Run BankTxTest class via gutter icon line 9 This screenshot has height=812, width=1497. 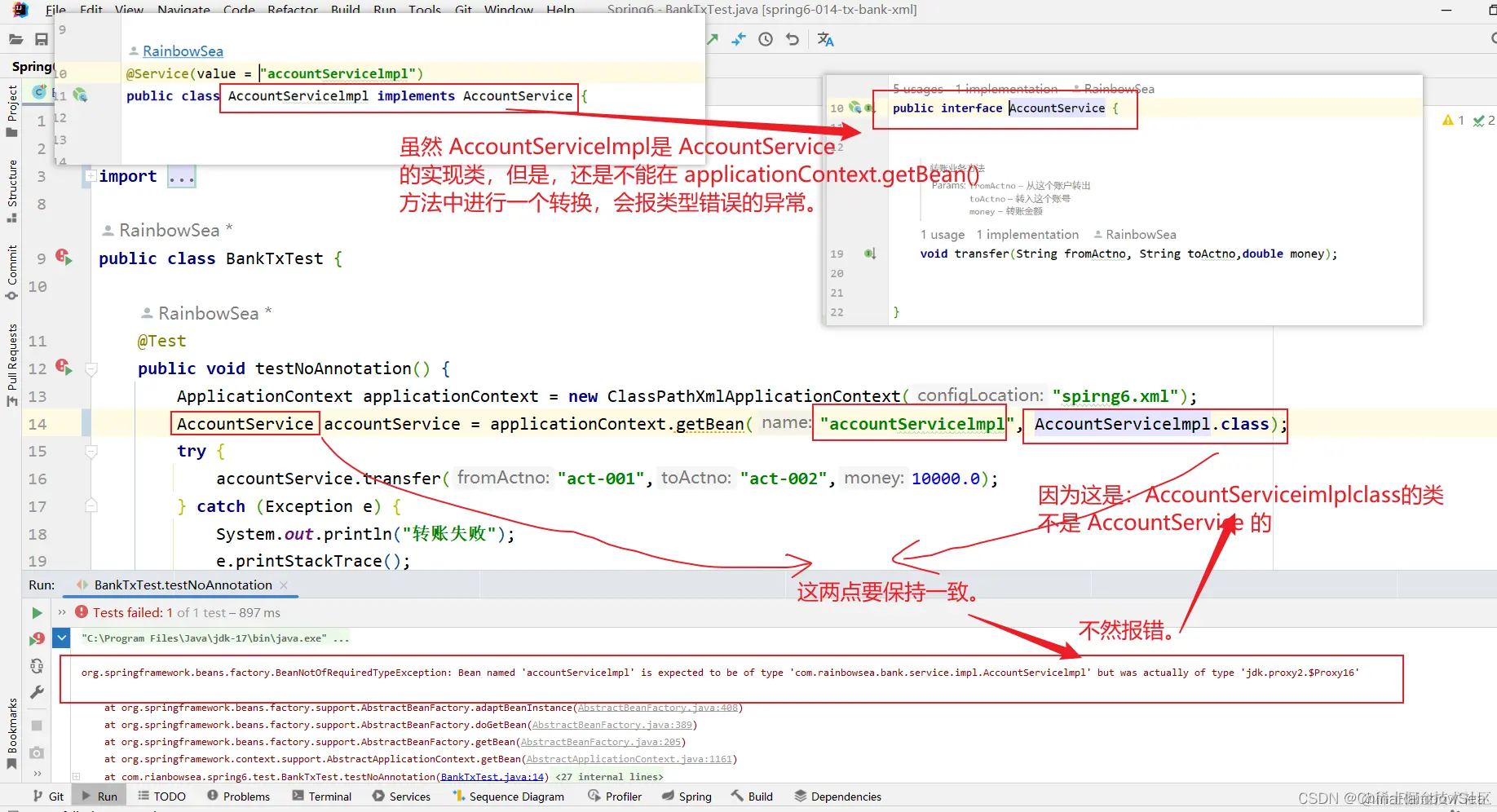tap(64, 258)
